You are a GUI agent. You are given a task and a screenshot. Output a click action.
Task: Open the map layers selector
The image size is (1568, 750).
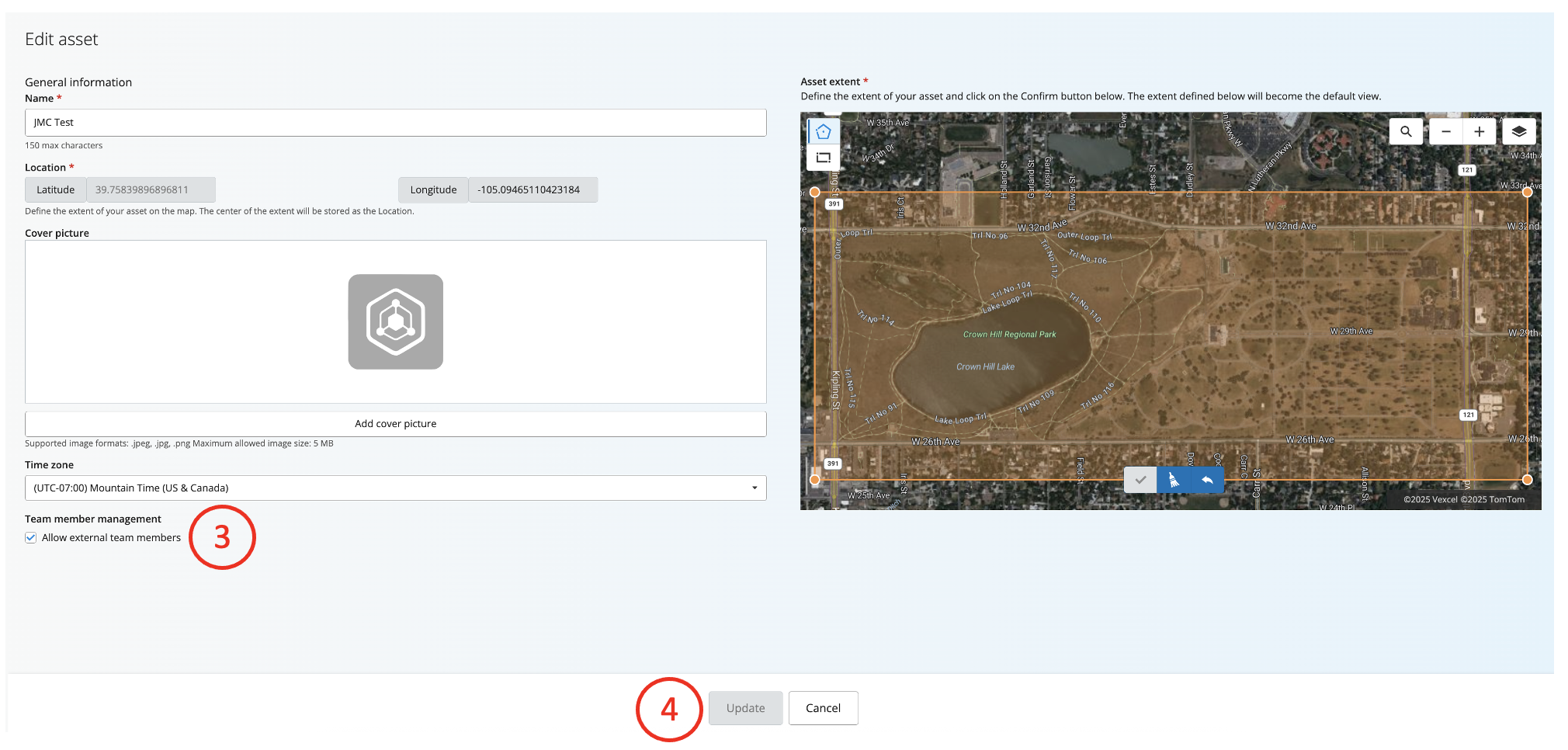[1519, 132]
